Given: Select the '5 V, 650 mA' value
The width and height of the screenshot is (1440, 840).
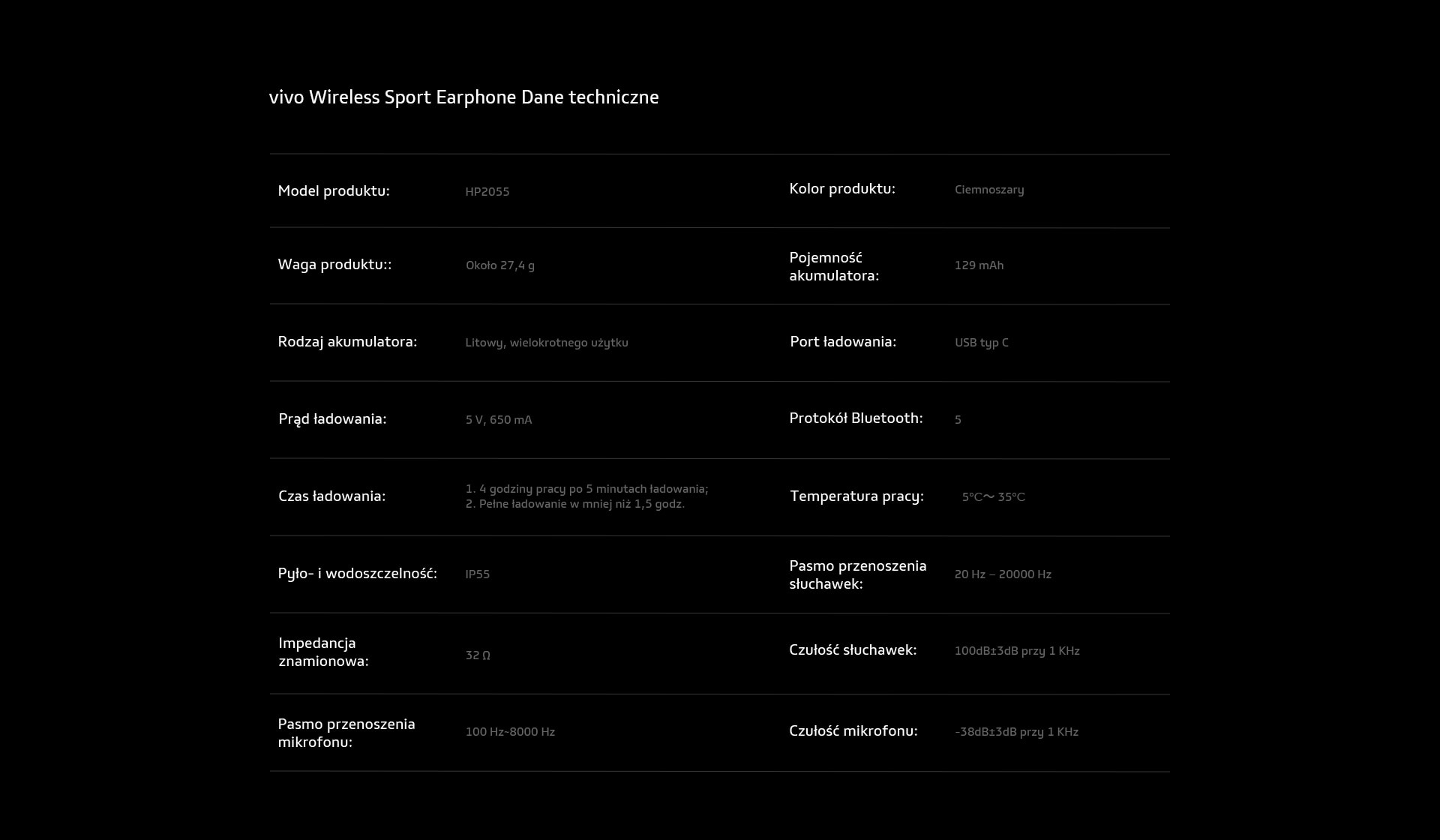Looking at the screenshot, I should click(x=499, y=420).
